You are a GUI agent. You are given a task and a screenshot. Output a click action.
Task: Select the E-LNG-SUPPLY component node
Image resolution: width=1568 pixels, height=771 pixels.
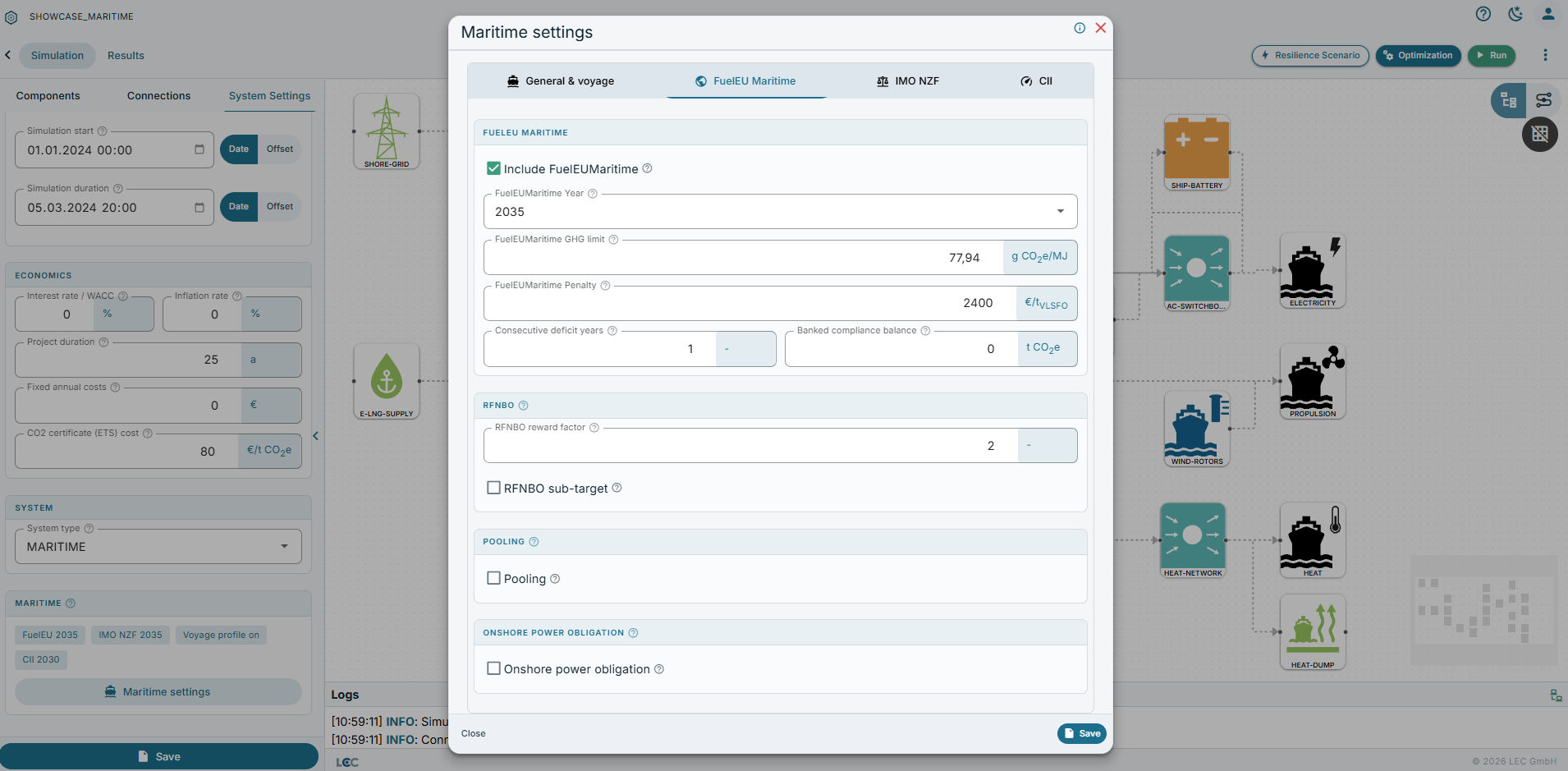click(387, 381)
